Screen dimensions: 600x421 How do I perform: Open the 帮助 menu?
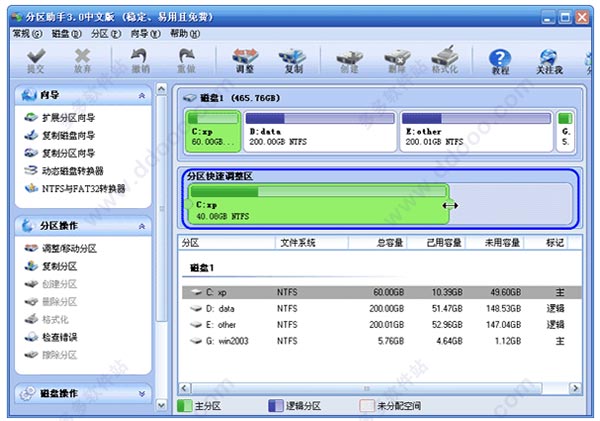tap(185, 34)
